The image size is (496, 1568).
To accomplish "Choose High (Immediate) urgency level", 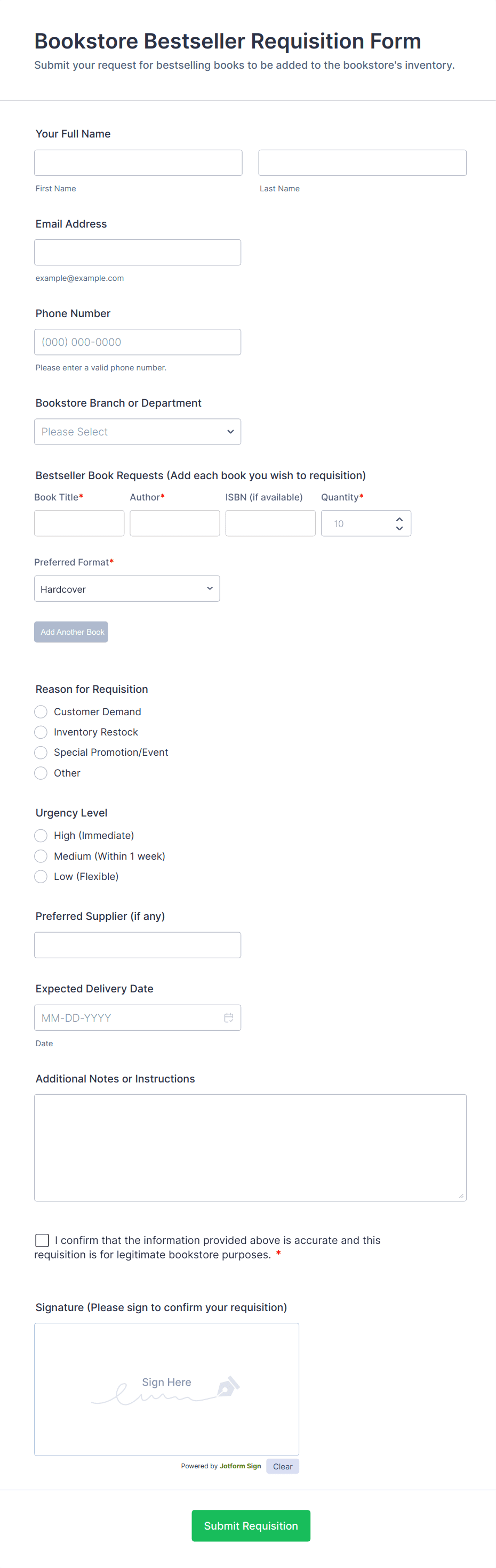I will (40, 836).
